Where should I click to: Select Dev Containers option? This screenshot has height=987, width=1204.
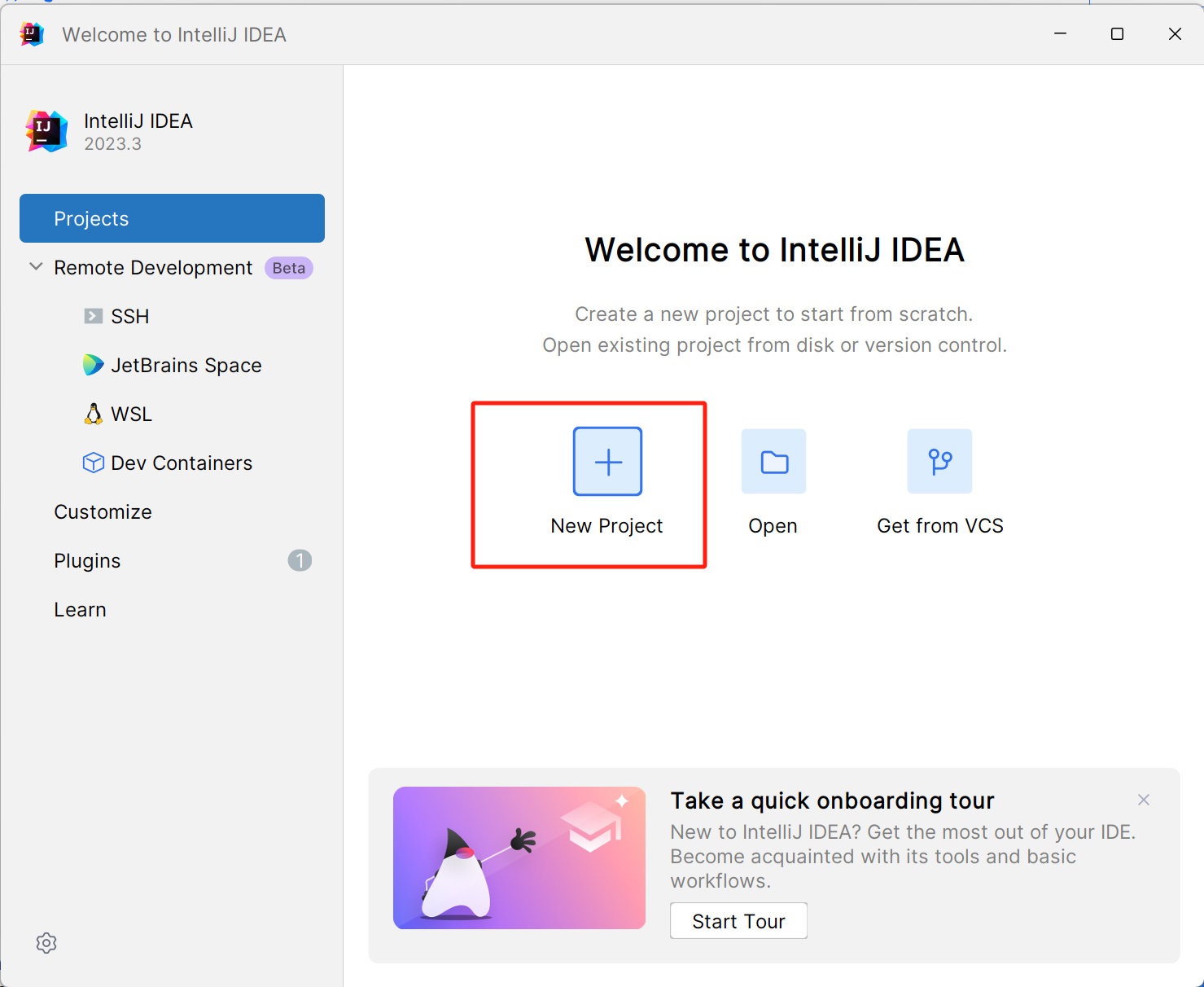(x=182, y=463)
